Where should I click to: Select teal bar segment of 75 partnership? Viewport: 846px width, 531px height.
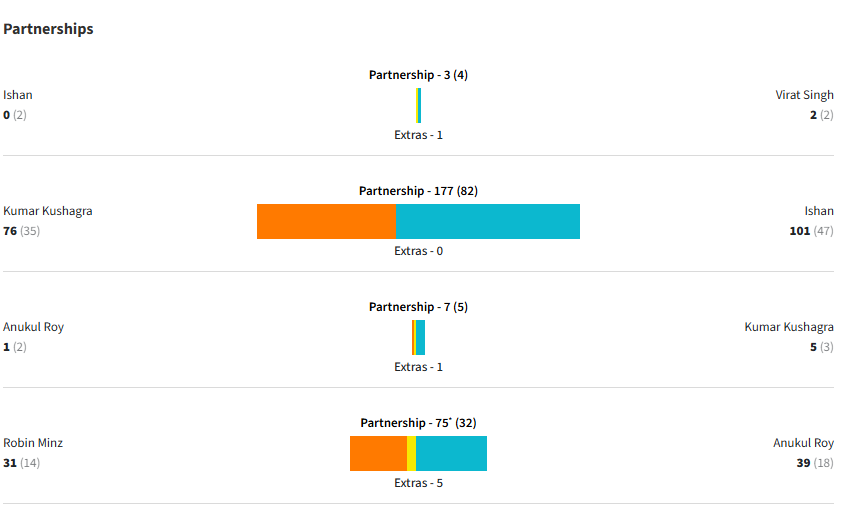click(451, 453)
